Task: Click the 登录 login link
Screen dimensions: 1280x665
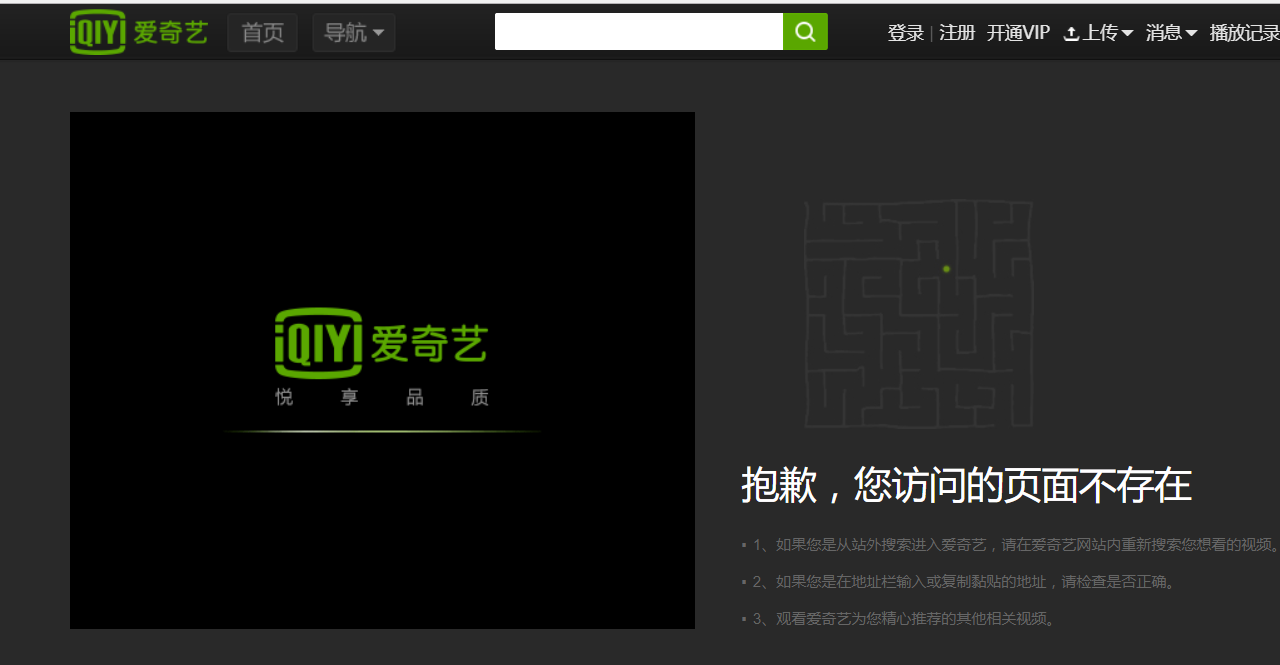Action: pos(905,33)
